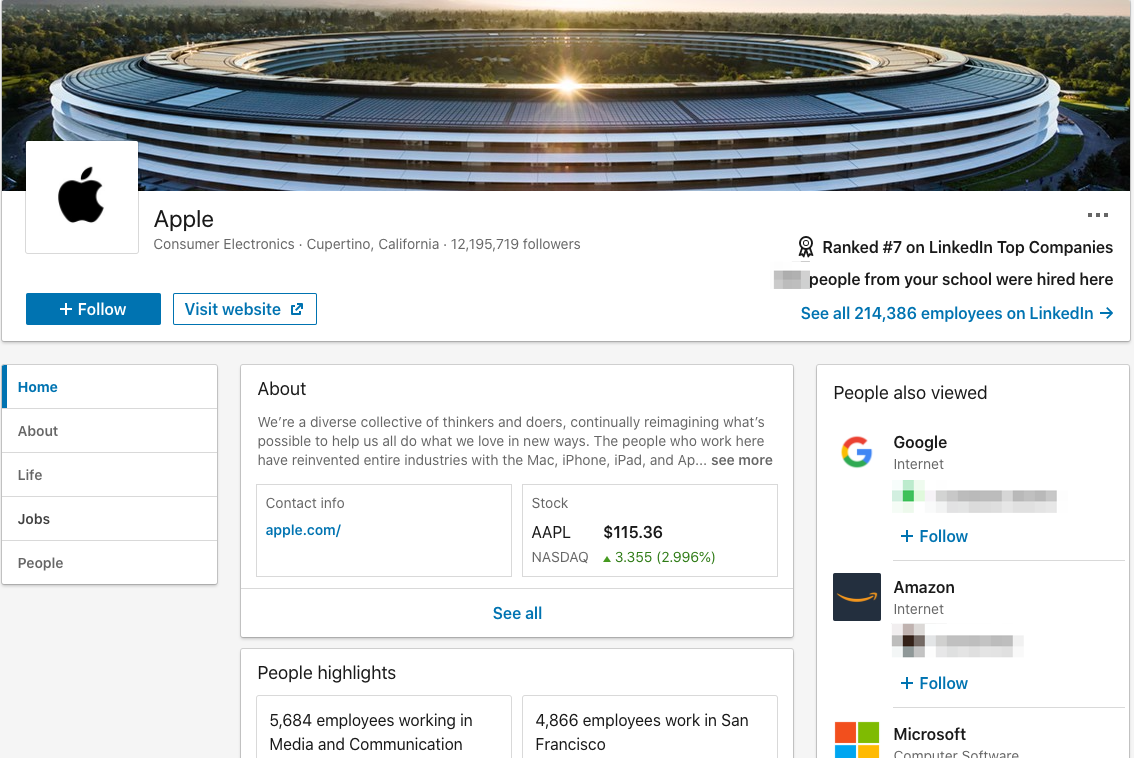Follow Google in People also viewed
The width and height of the screenshot is (1134, 758).
coord(934,536)
